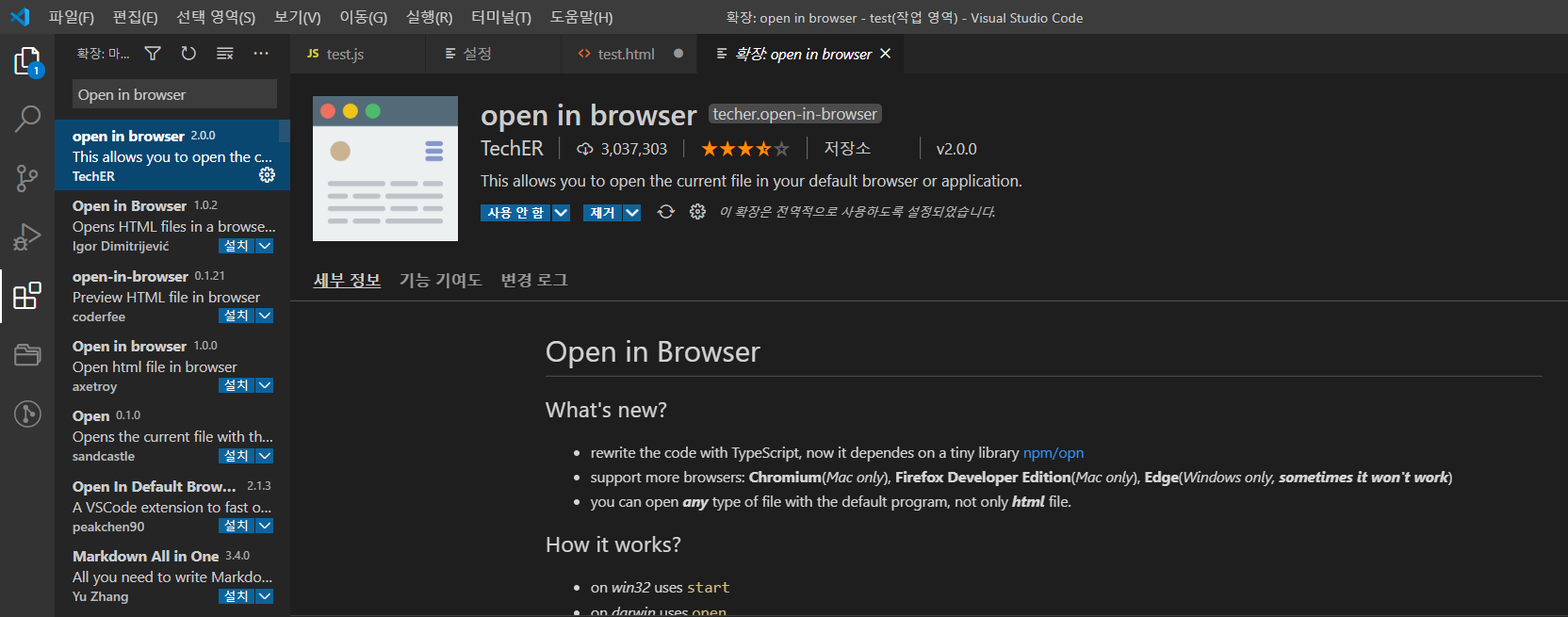The height and width of the screenshot is (617, 1568).
Task: Open install dropdown for sandcastle's Open extension
Action: 265,456
